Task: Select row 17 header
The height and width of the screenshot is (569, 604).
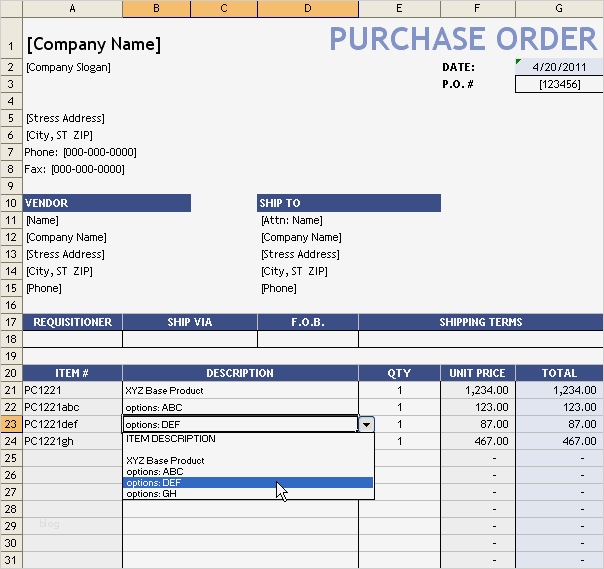Action: point(11,322)
